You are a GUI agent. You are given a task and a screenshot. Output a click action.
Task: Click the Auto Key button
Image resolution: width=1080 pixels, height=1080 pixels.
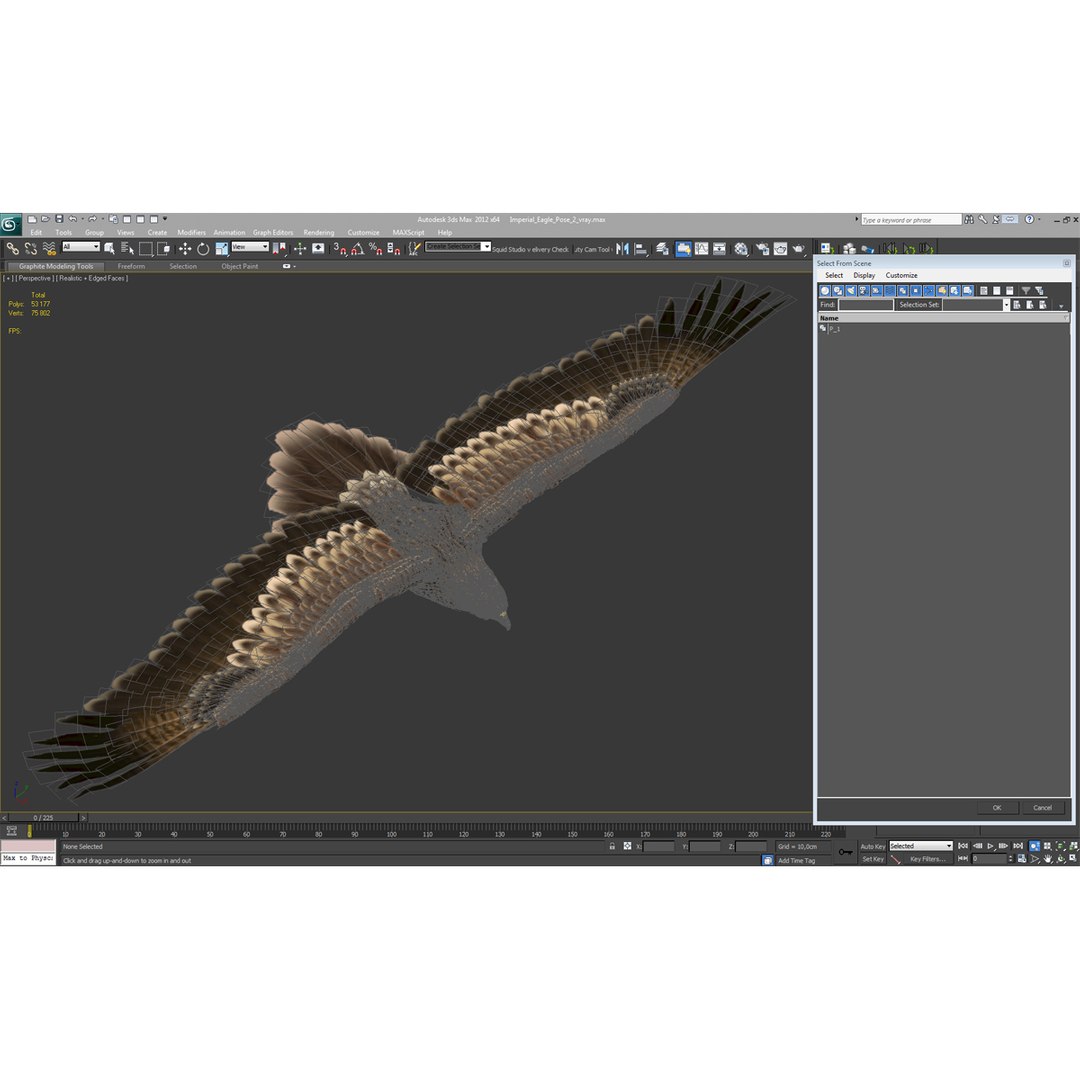pyautogui.click(x=872, y=846)
